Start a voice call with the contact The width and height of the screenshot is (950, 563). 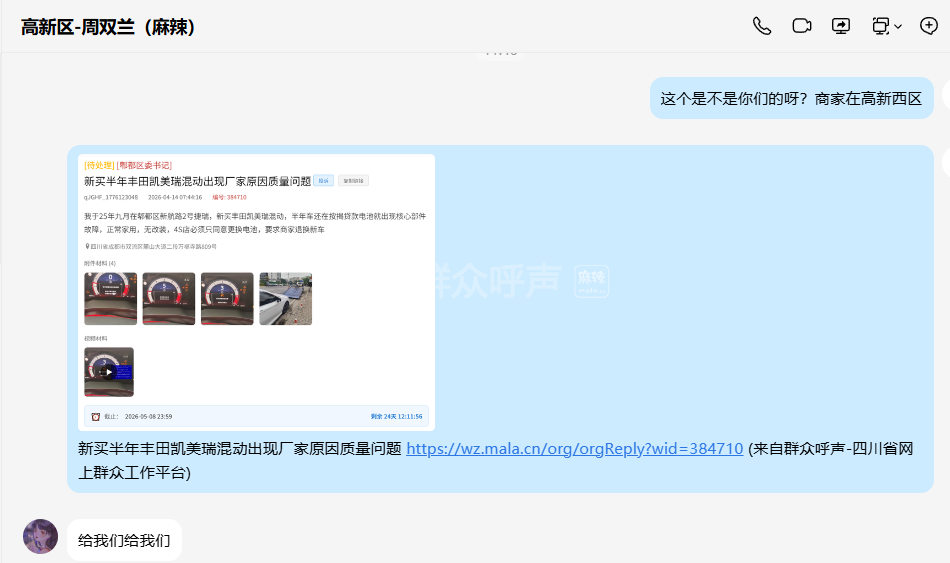click(x=762, y=26)
